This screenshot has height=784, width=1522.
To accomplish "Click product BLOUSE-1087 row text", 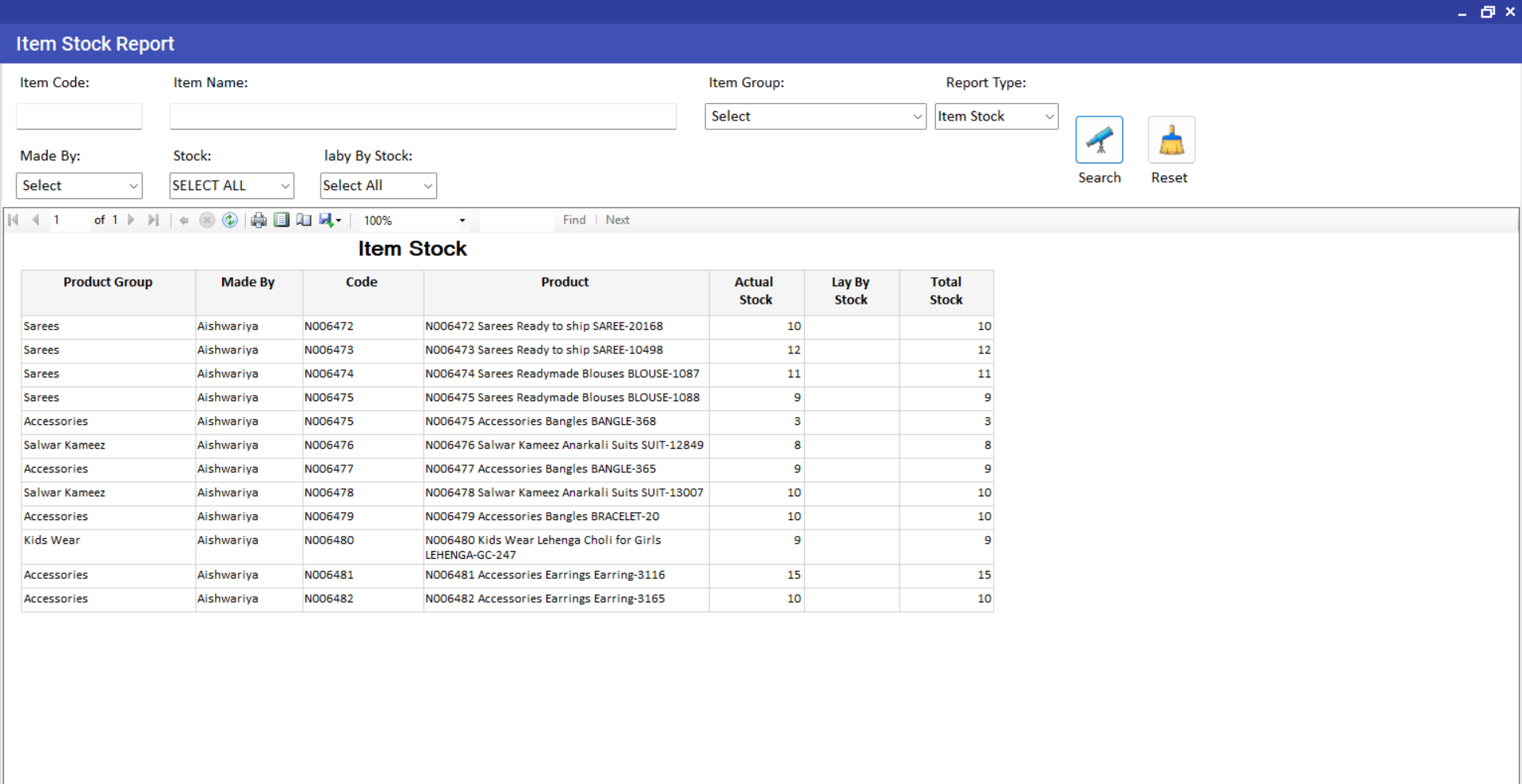I will (562, 374).
